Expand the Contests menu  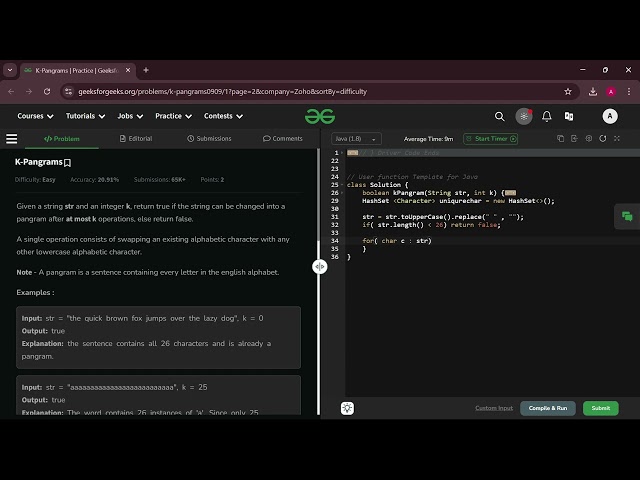[223, 116]
